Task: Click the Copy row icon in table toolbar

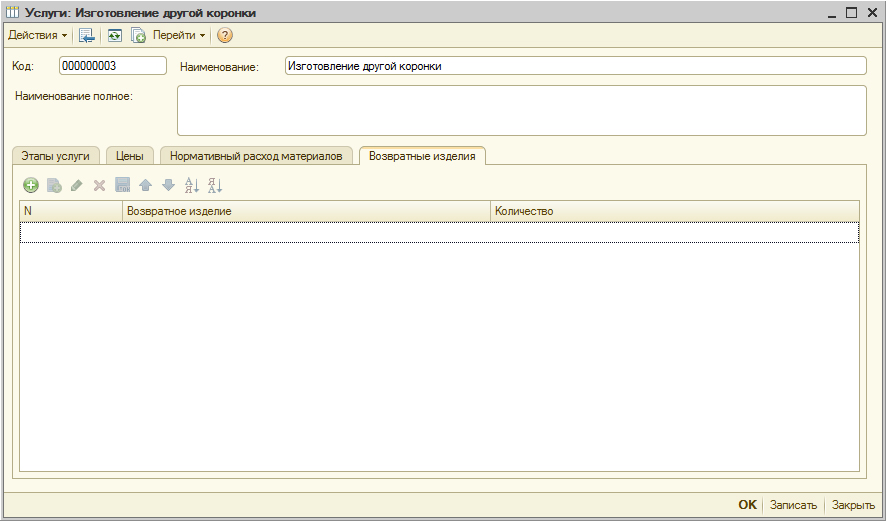Action: pyautogui.click(x=54, y=185)
